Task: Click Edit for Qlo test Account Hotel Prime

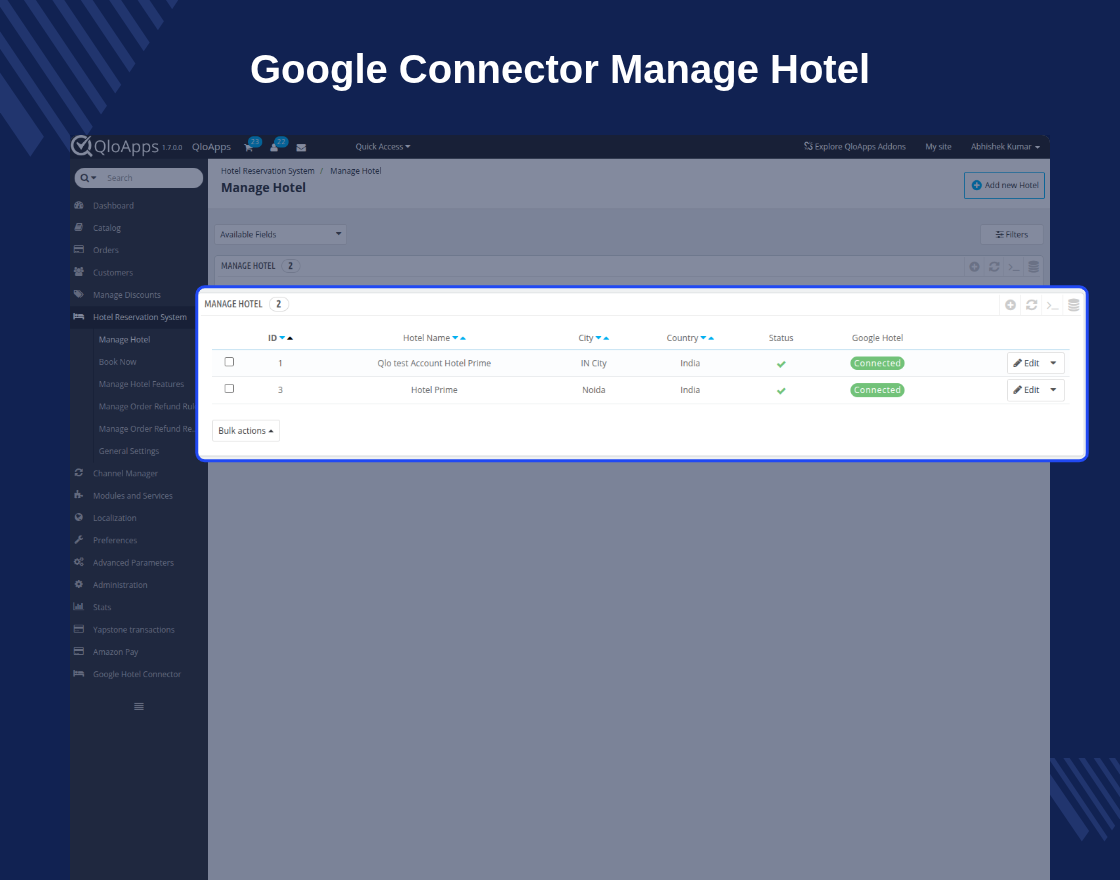Action: [1026, 363]
